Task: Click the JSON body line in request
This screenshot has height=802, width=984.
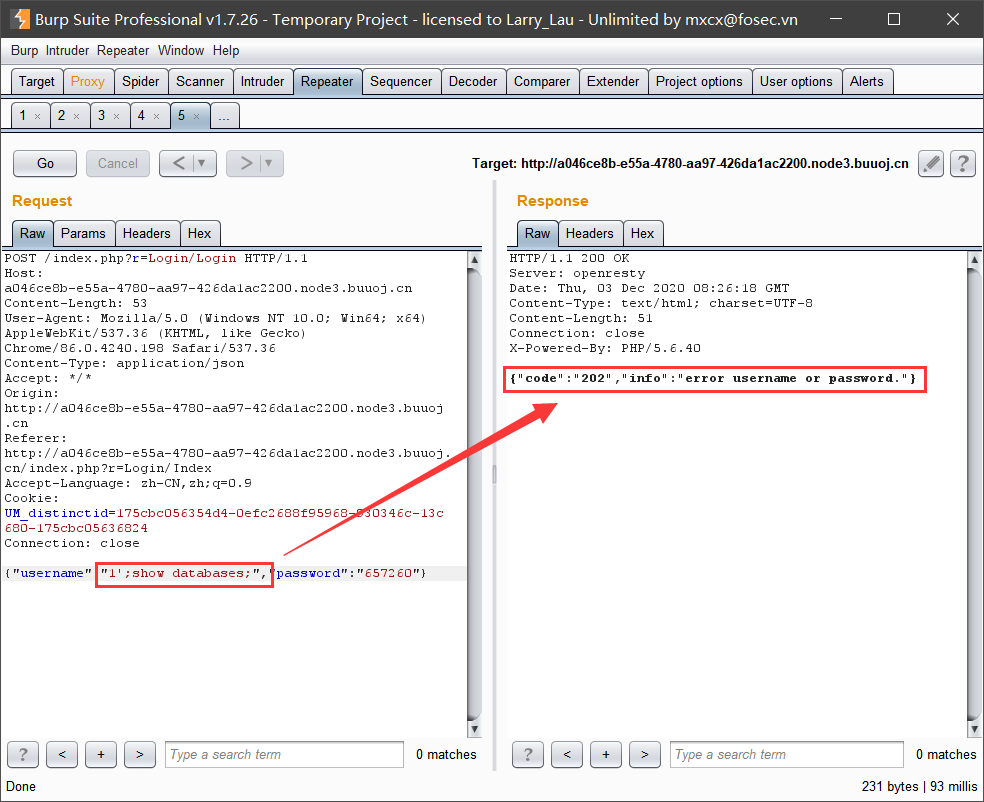Action: tap(215, 574)
